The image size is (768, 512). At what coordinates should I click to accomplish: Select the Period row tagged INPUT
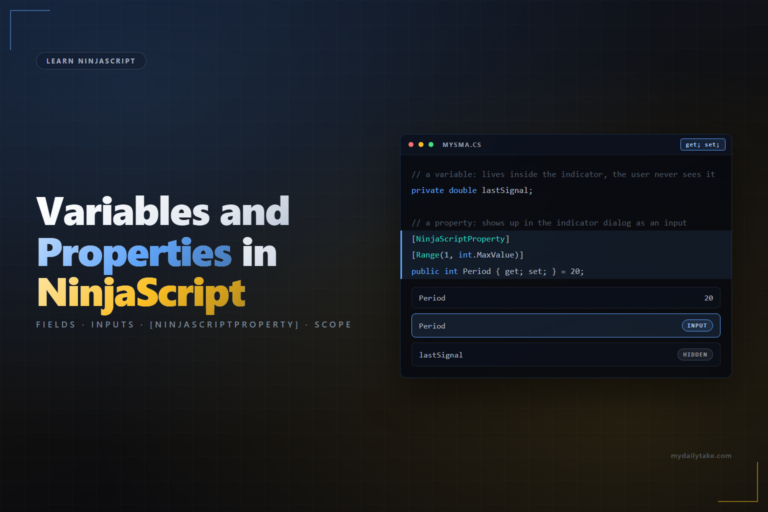566,326
